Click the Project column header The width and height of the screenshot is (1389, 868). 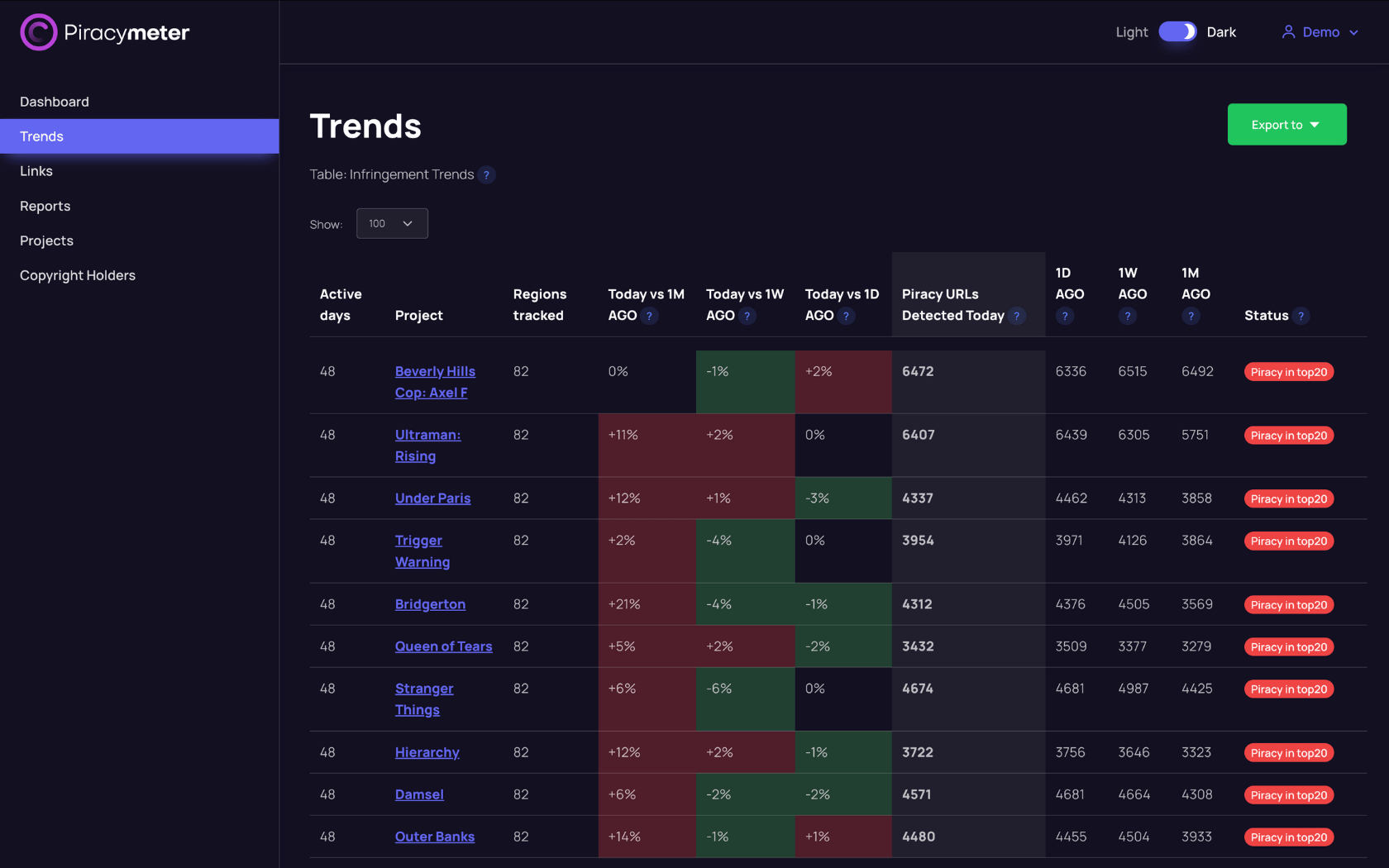click(419, 316)
